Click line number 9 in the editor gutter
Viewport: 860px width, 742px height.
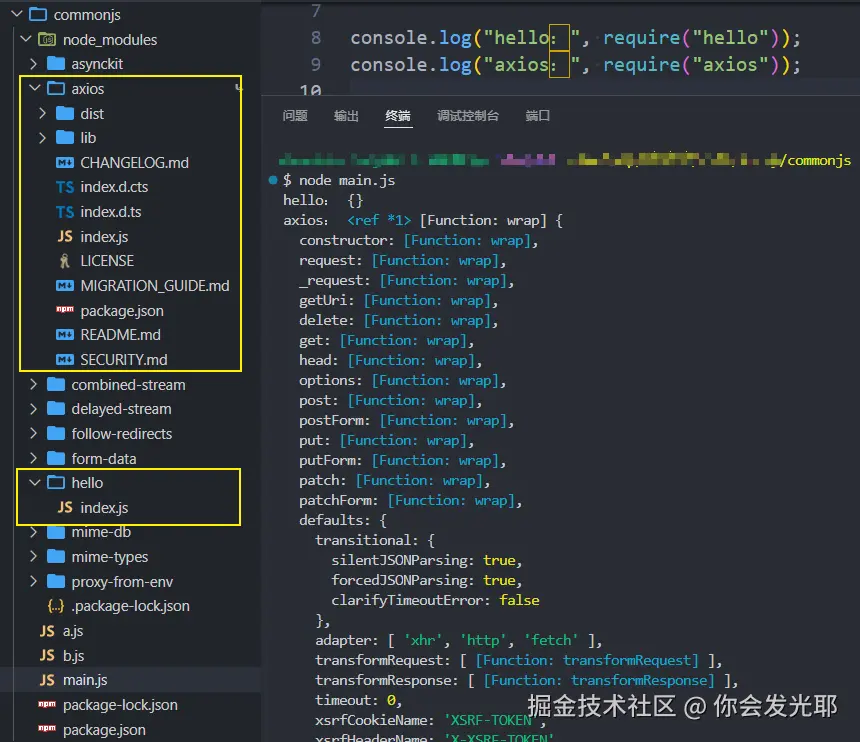316,64
